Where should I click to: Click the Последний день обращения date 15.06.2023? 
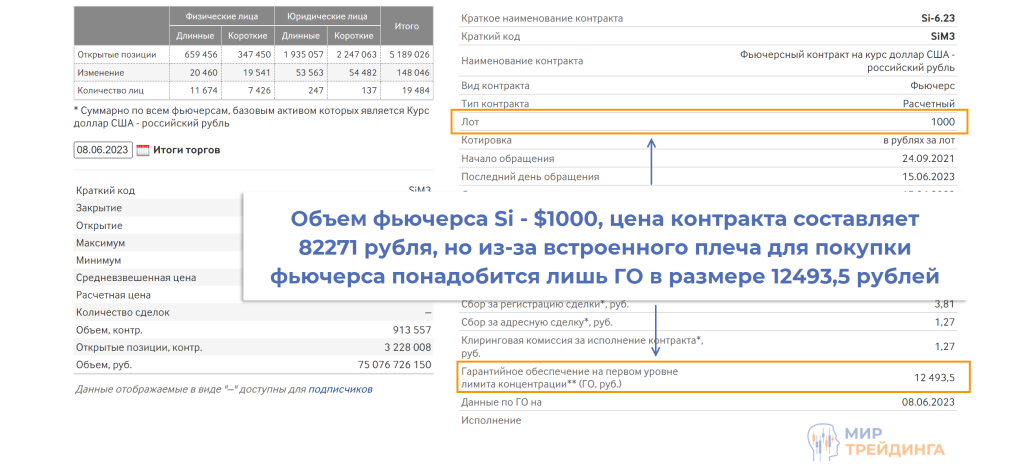(928, 177)
